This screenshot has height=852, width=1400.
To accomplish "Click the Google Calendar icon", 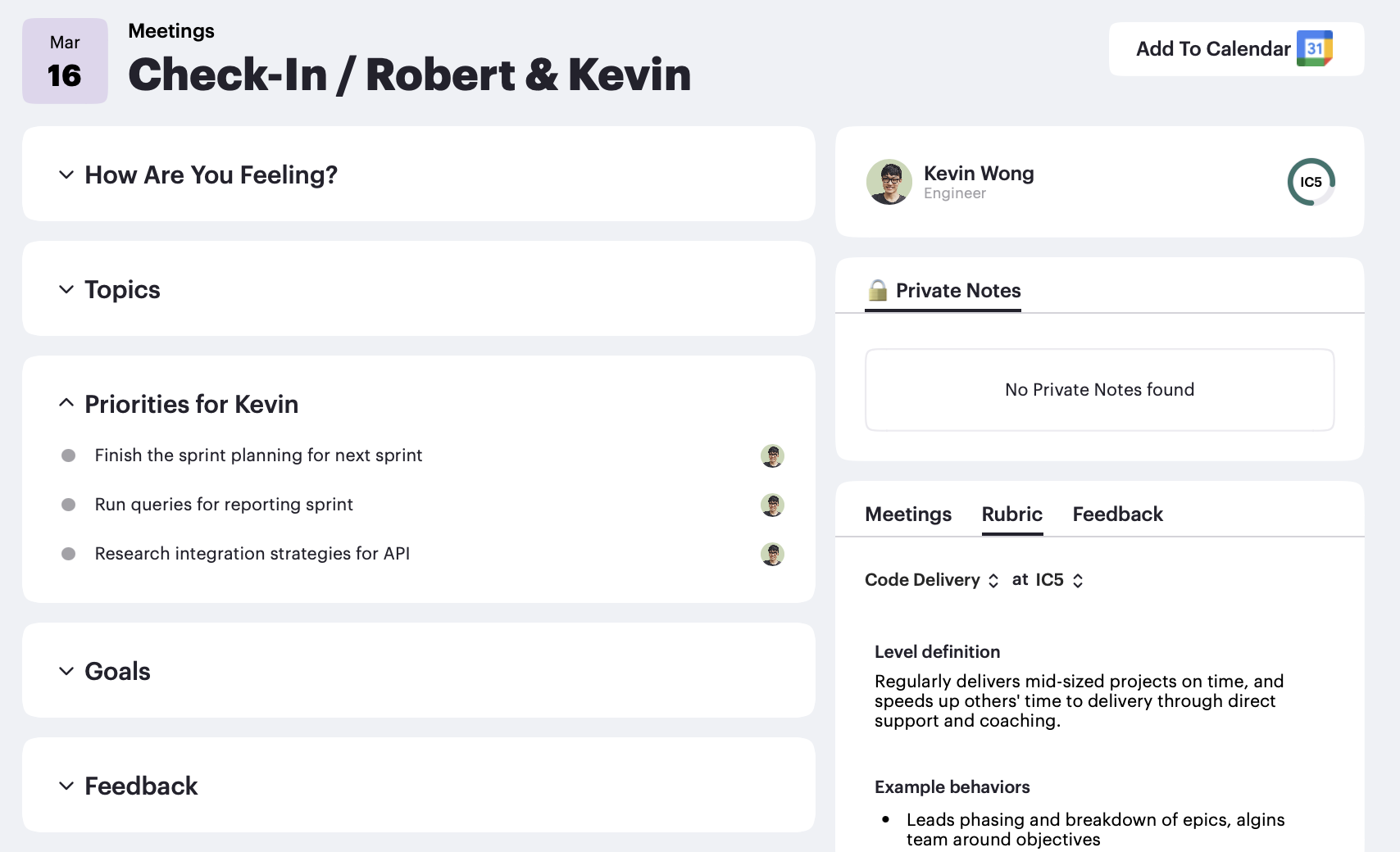I will tap(1314, 48).
